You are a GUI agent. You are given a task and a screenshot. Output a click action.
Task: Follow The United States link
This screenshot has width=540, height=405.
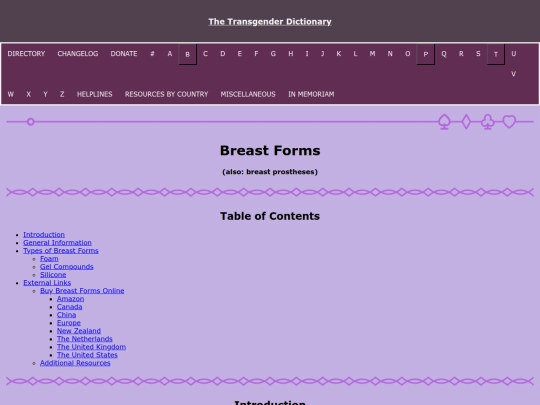tap(87, 355)
